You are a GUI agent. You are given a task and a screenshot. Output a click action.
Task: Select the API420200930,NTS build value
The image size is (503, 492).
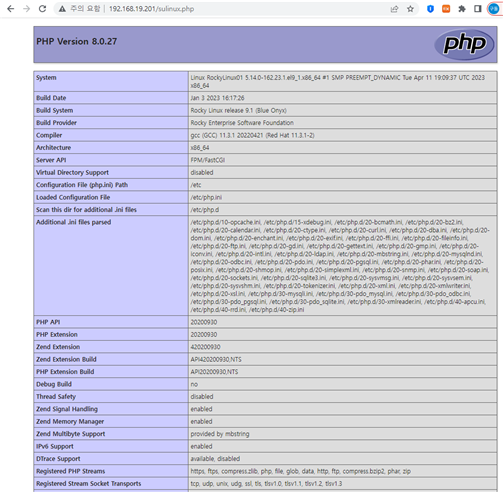tap(216, 360)
